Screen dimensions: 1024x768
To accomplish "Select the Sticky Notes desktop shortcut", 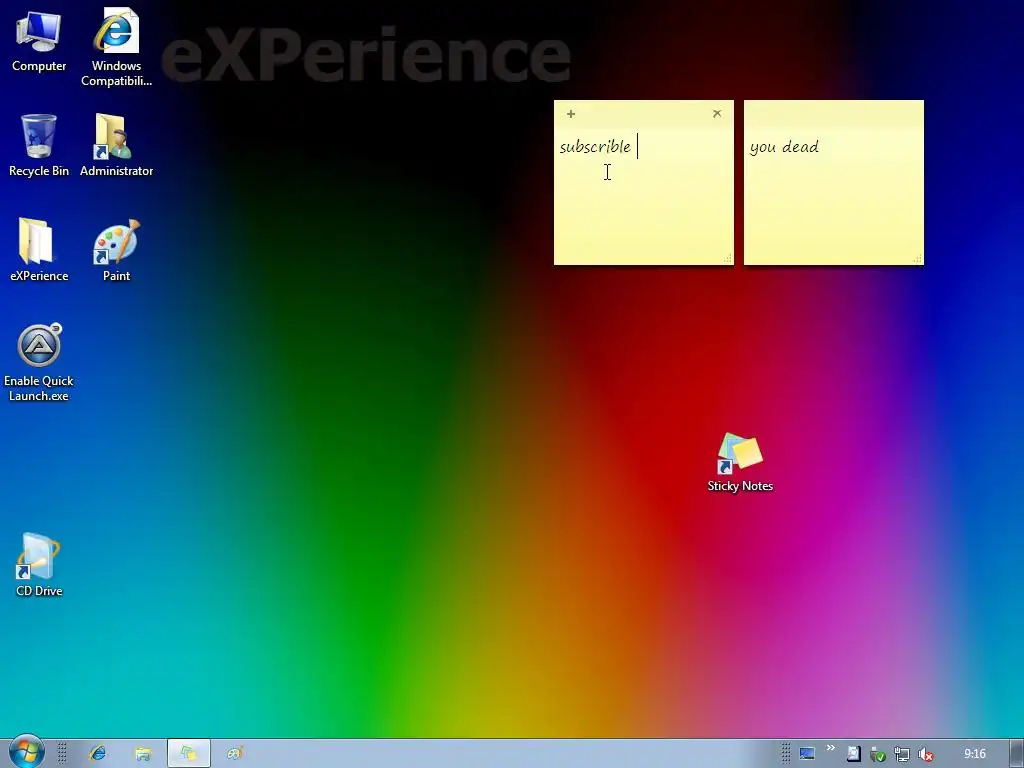I will coord(740,462).
